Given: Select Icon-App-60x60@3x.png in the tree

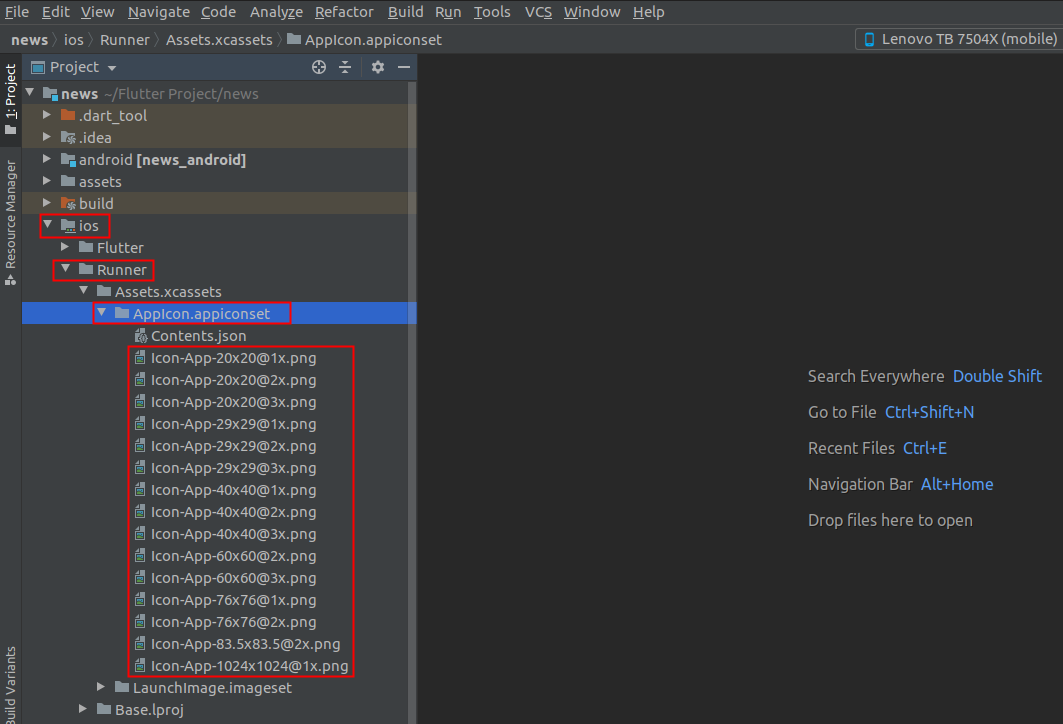Looking at the screenshot, I should (233, 578).
